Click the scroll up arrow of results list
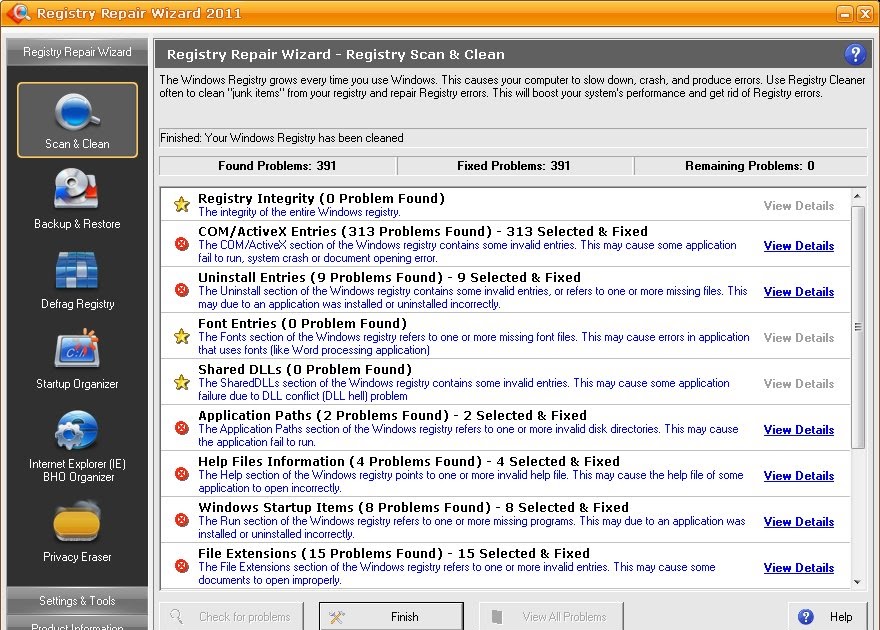Image resolution: width=880 pixels, height=630 pixels. [x=857, y=196]
